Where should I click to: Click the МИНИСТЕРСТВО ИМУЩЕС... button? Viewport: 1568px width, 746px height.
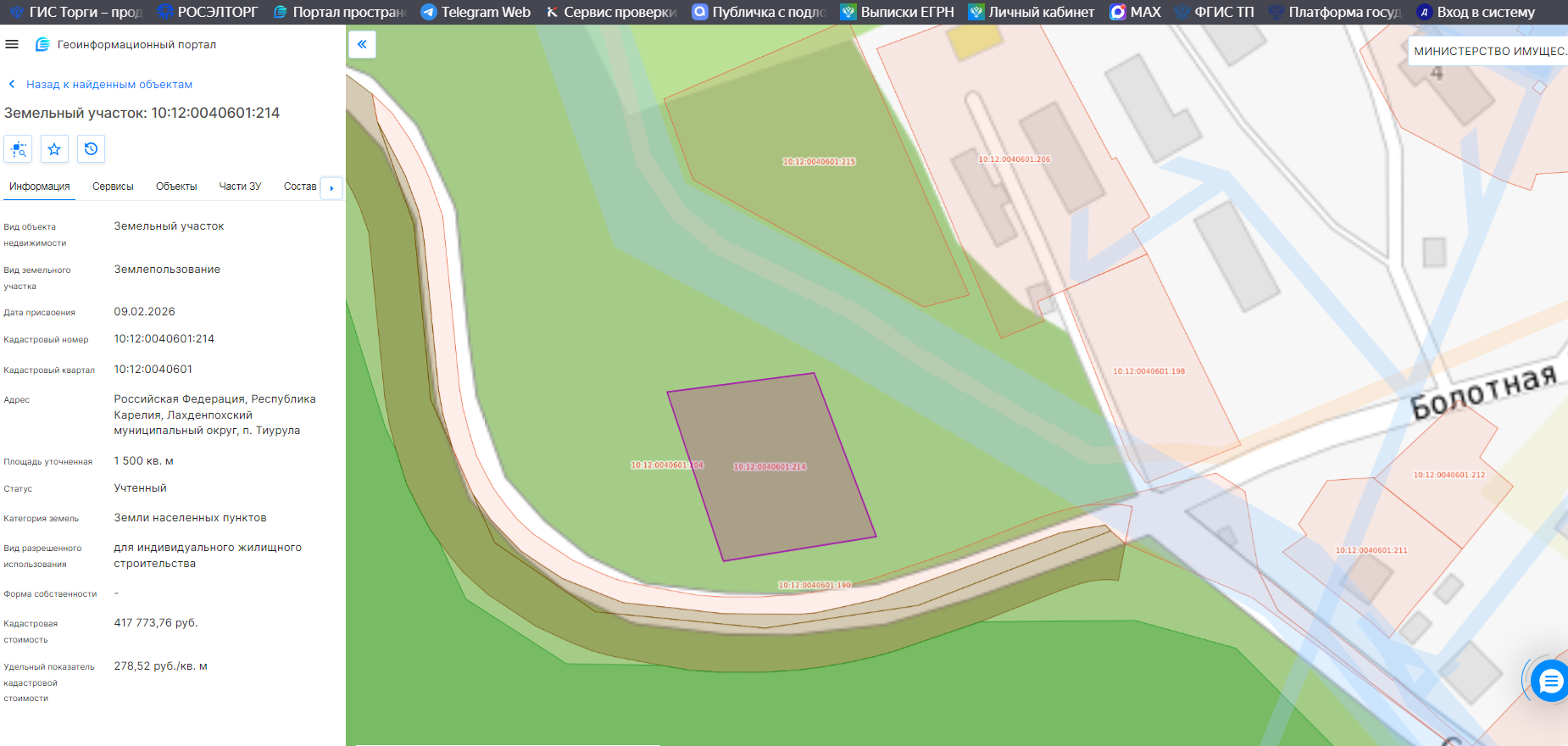tap(1489, 51)
